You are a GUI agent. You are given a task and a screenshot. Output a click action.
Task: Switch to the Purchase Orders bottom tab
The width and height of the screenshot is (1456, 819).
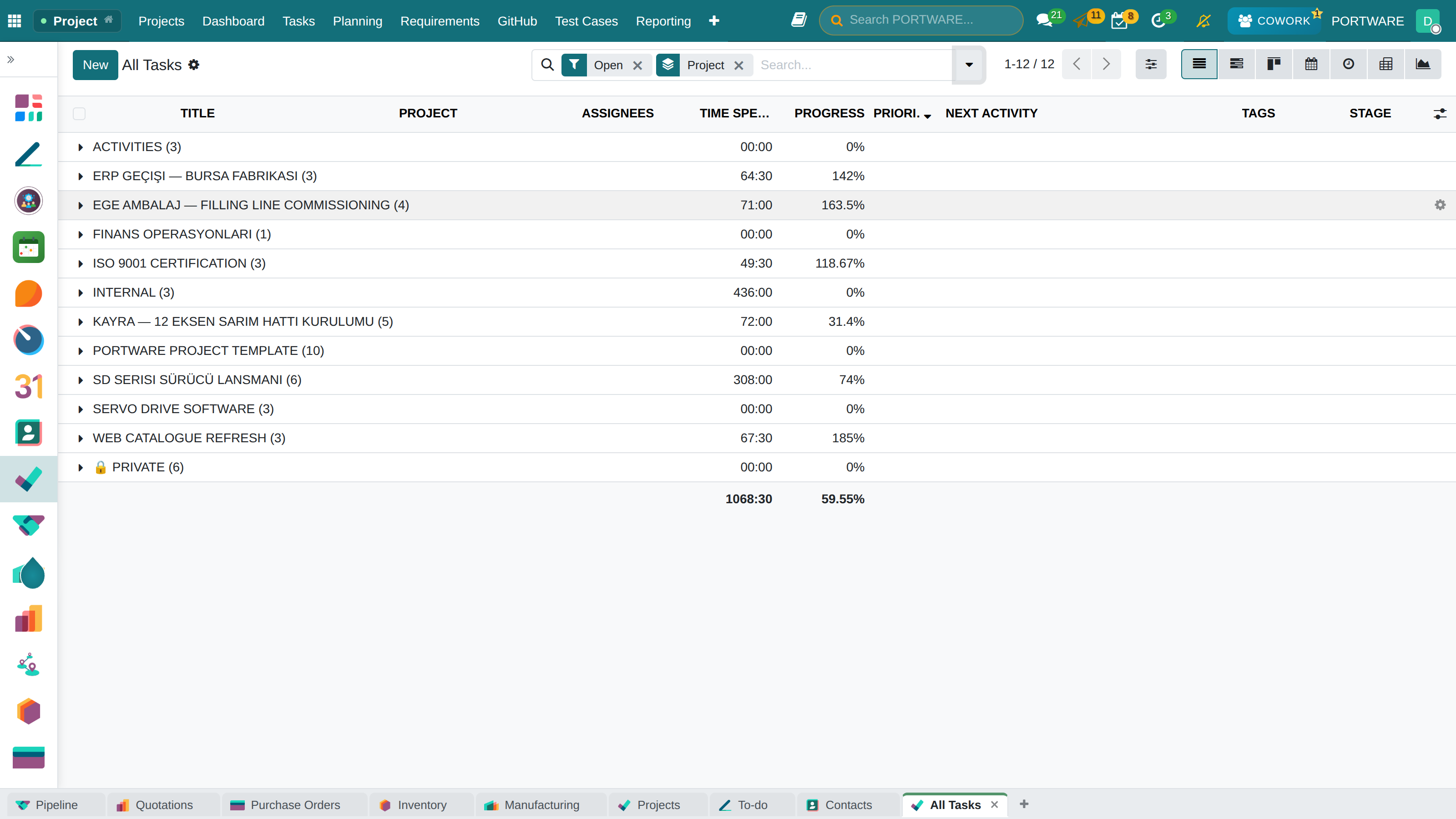[294, 805]
